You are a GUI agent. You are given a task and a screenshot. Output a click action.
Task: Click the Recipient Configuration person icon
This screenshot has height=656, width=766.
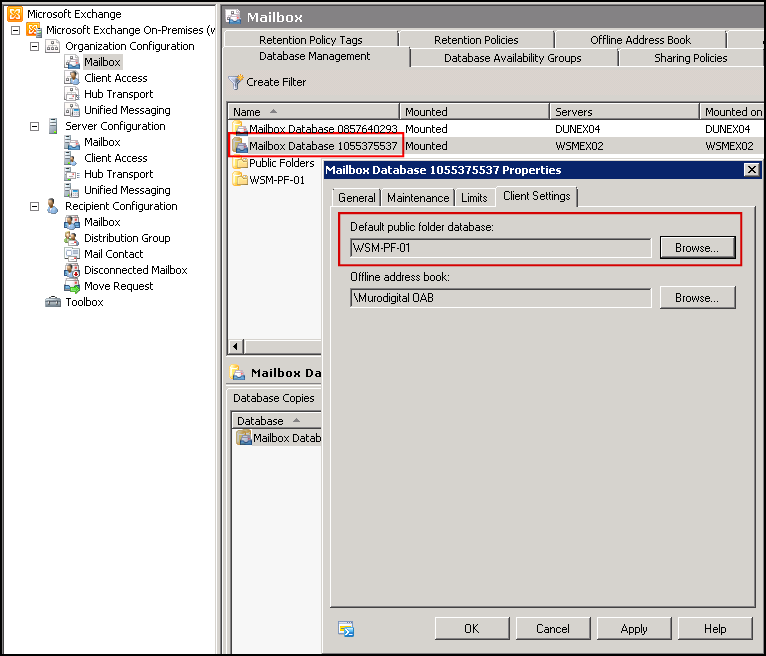point(52,206)
